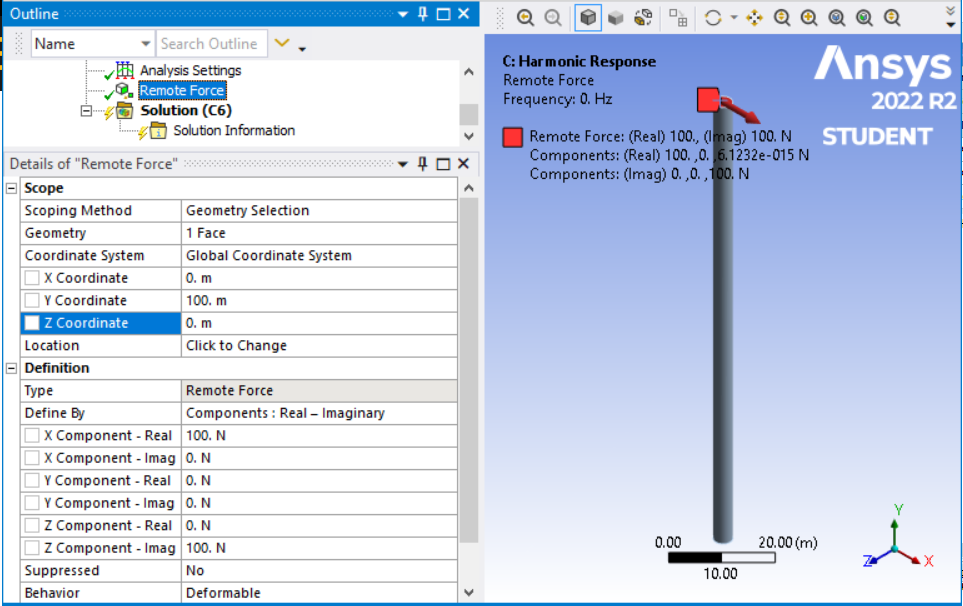Pin the Outline panel
Image resolution: width=963 pixels, height=606 pixels.
(423, 14)
